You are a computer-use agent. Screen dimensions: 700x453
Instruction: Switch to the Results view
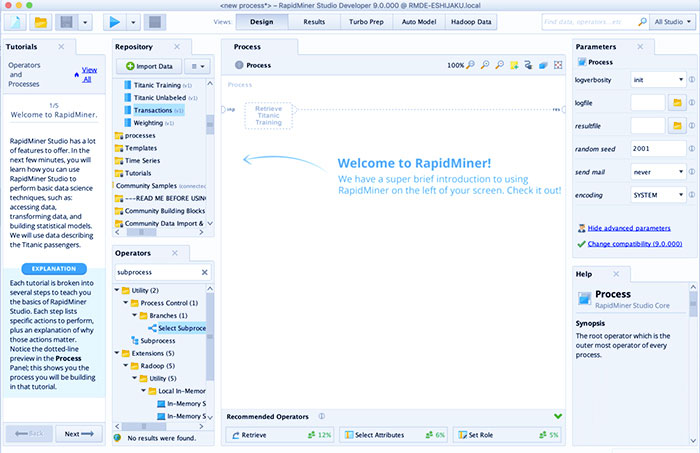tap(314, 21)
